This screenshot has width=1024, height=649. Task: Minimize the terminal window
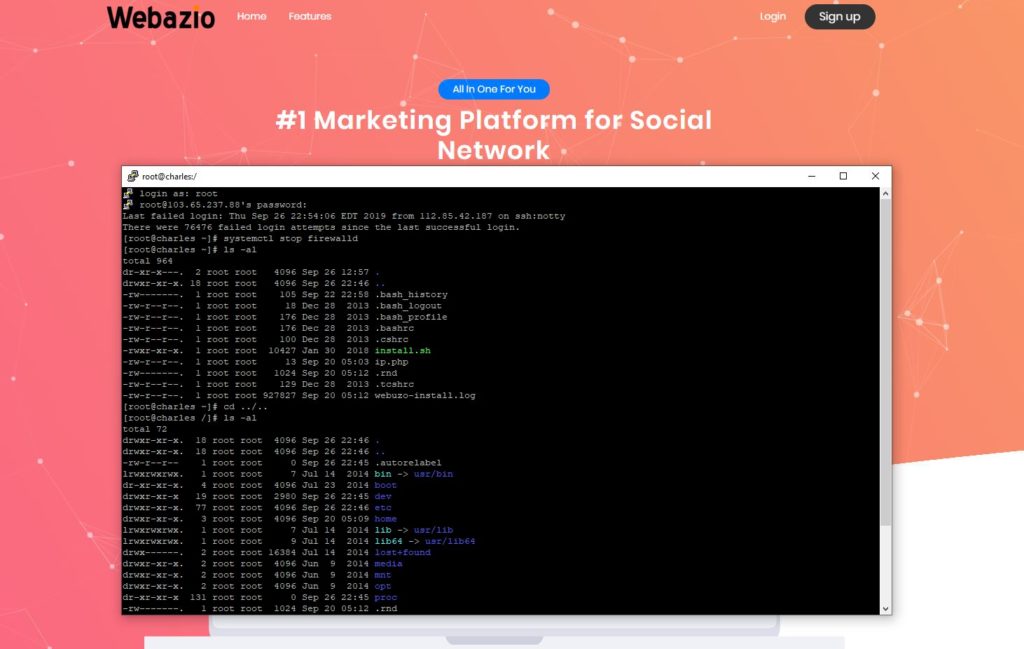[x=811, y=175]
